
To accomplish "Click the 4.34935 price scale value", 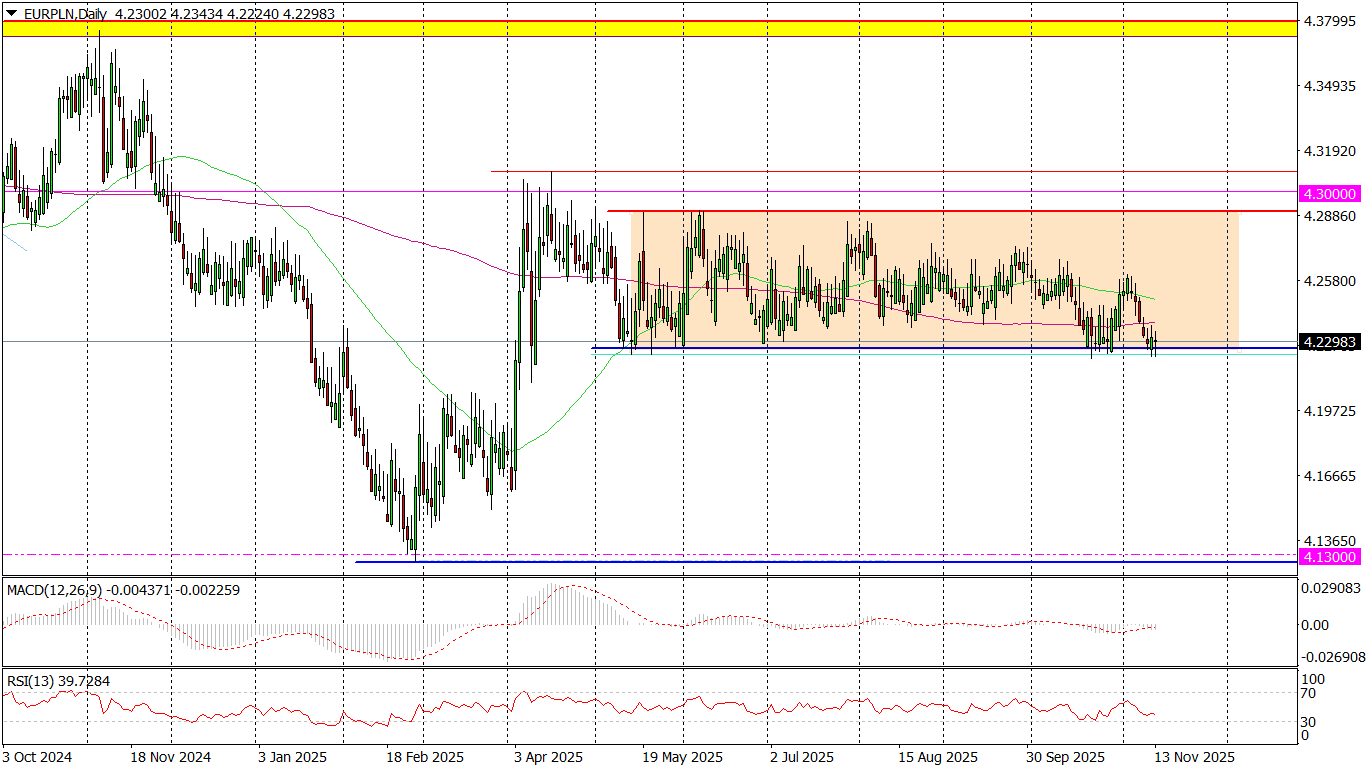I will [1331, 87].
